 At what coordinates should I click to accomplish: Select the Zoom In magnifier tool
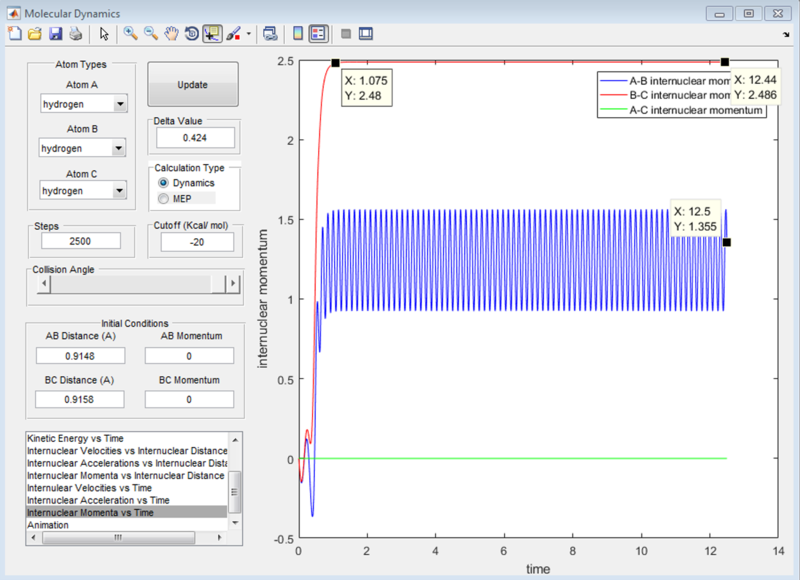[130, 34]
